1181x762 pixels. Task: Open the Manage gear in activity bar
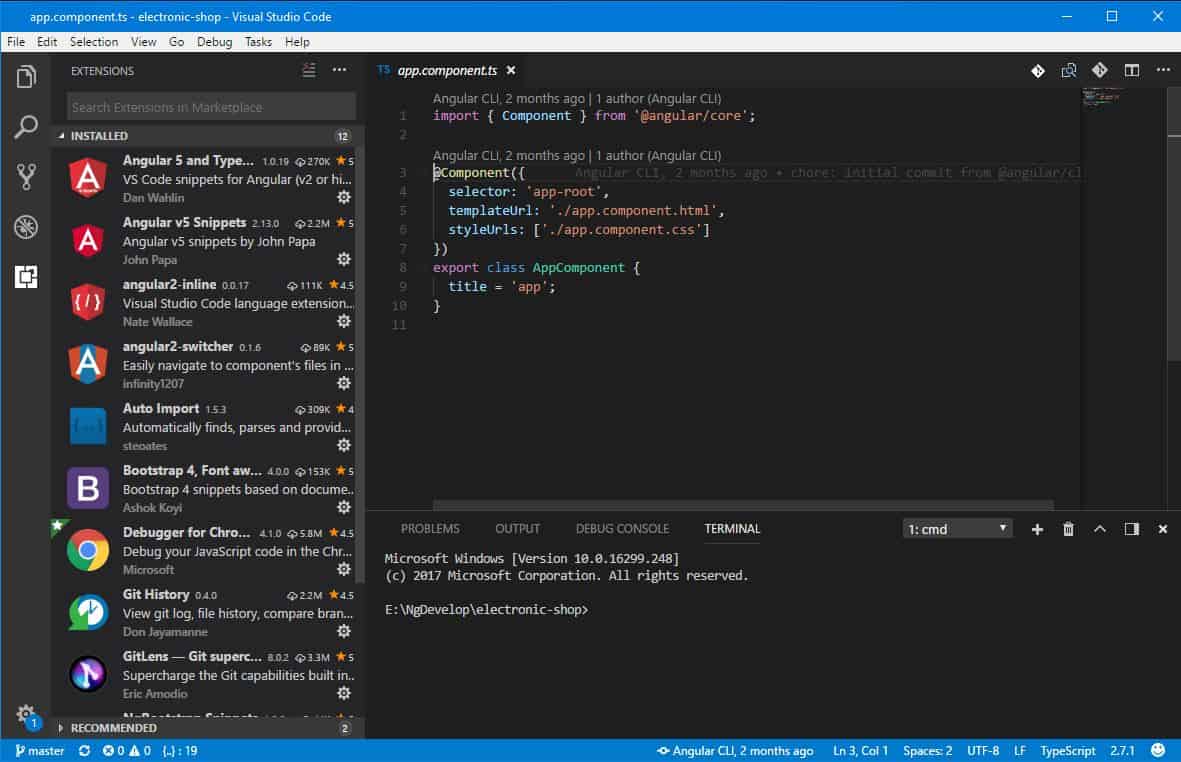[x=26, y=713]
